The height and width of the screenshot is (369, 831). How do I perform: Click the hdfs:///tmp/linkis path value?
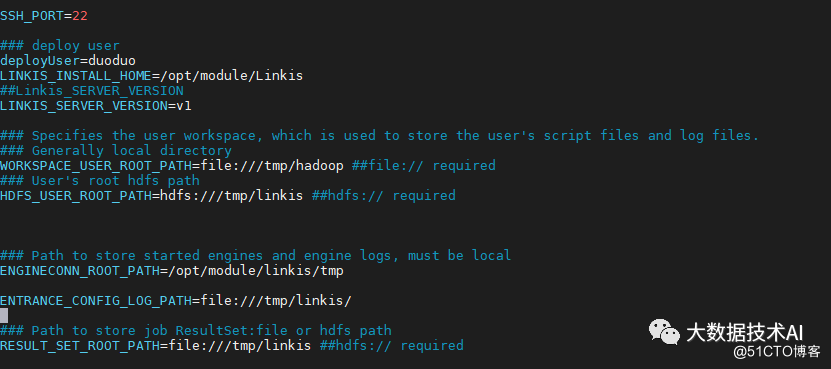point(232,196)
